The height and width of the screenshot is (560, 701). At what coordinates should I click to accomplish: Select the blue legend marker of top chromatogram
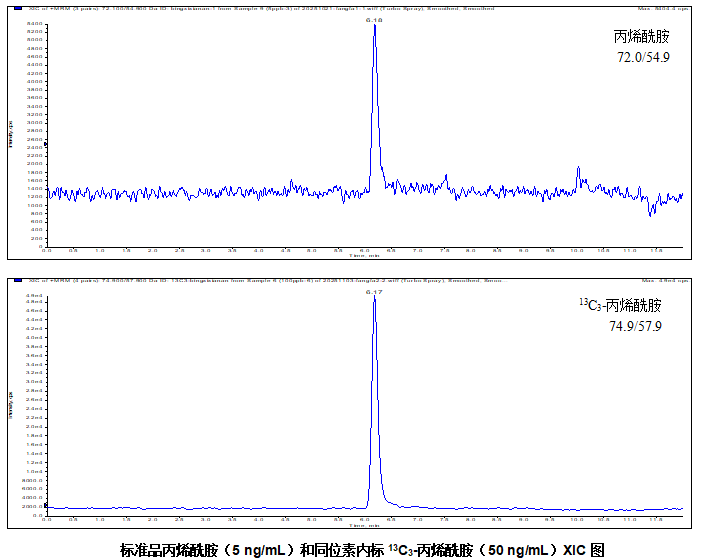click(18, 7)
